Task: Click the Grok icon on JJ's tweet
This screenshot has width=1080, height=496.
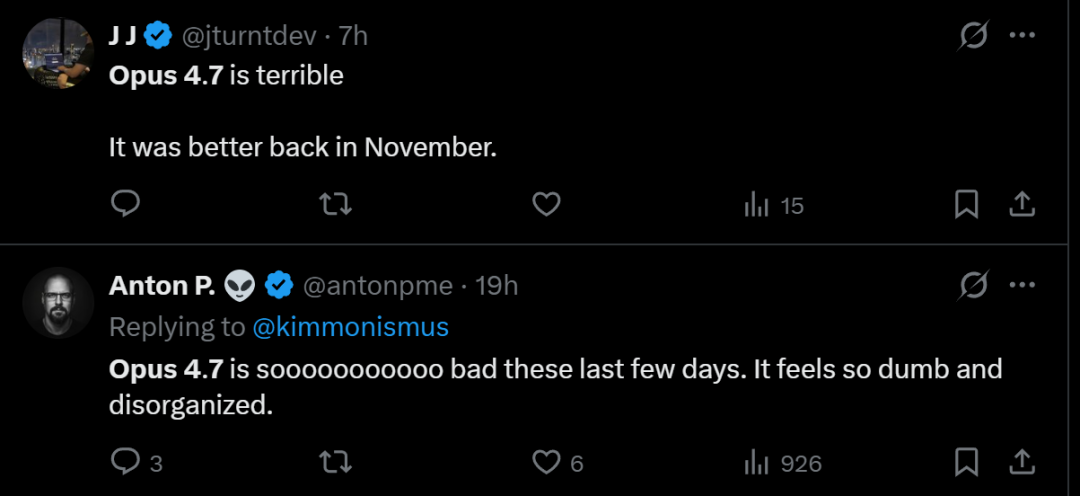Action: tap(972, 36)
